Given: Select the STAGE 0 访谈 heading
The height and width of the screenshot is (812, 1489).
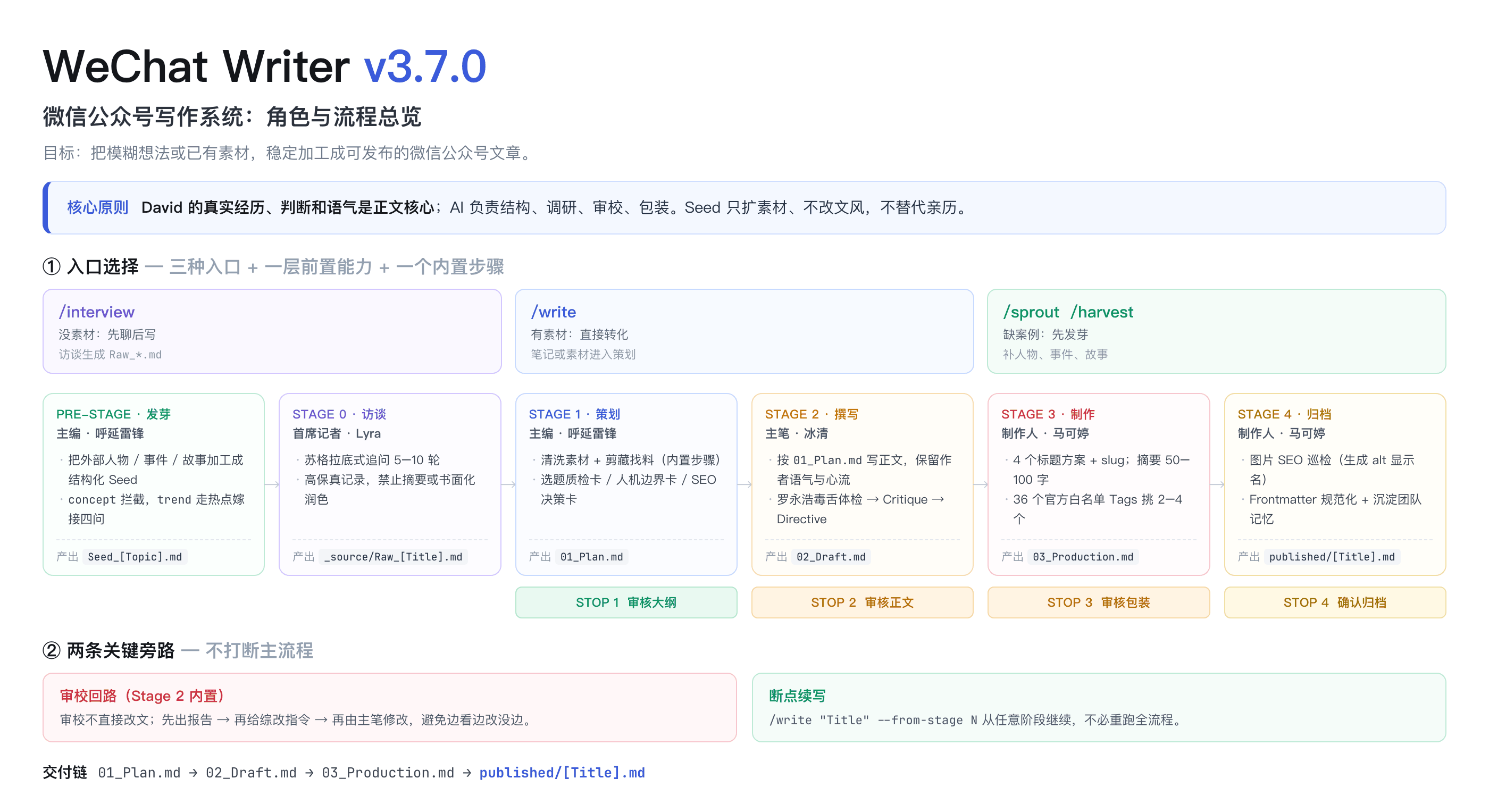Looking at the screenshot, I should (339, 414).
